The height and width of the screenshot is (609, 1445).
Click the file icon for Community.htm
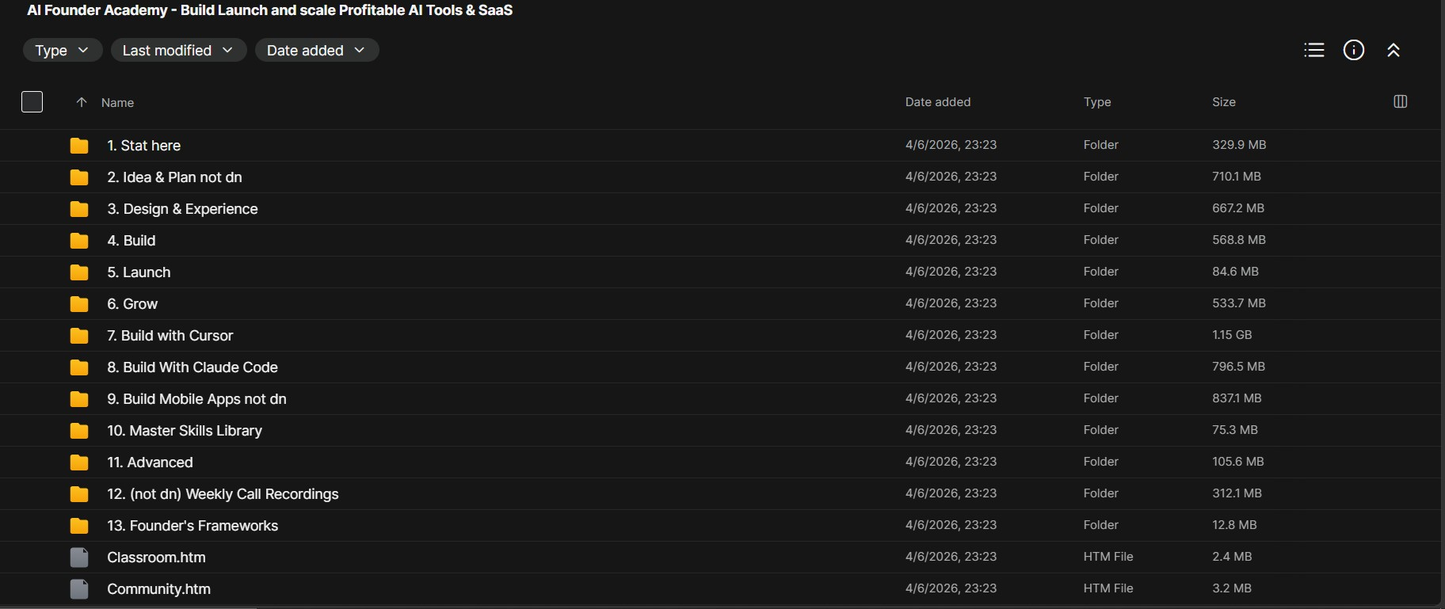point(79,589)
